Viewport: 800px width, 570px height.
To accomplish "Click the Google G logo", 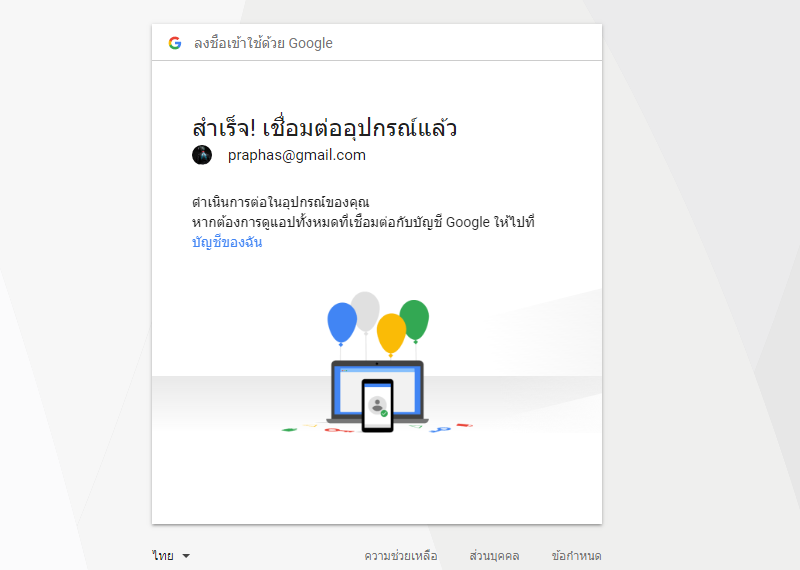I will click(175, 43).
